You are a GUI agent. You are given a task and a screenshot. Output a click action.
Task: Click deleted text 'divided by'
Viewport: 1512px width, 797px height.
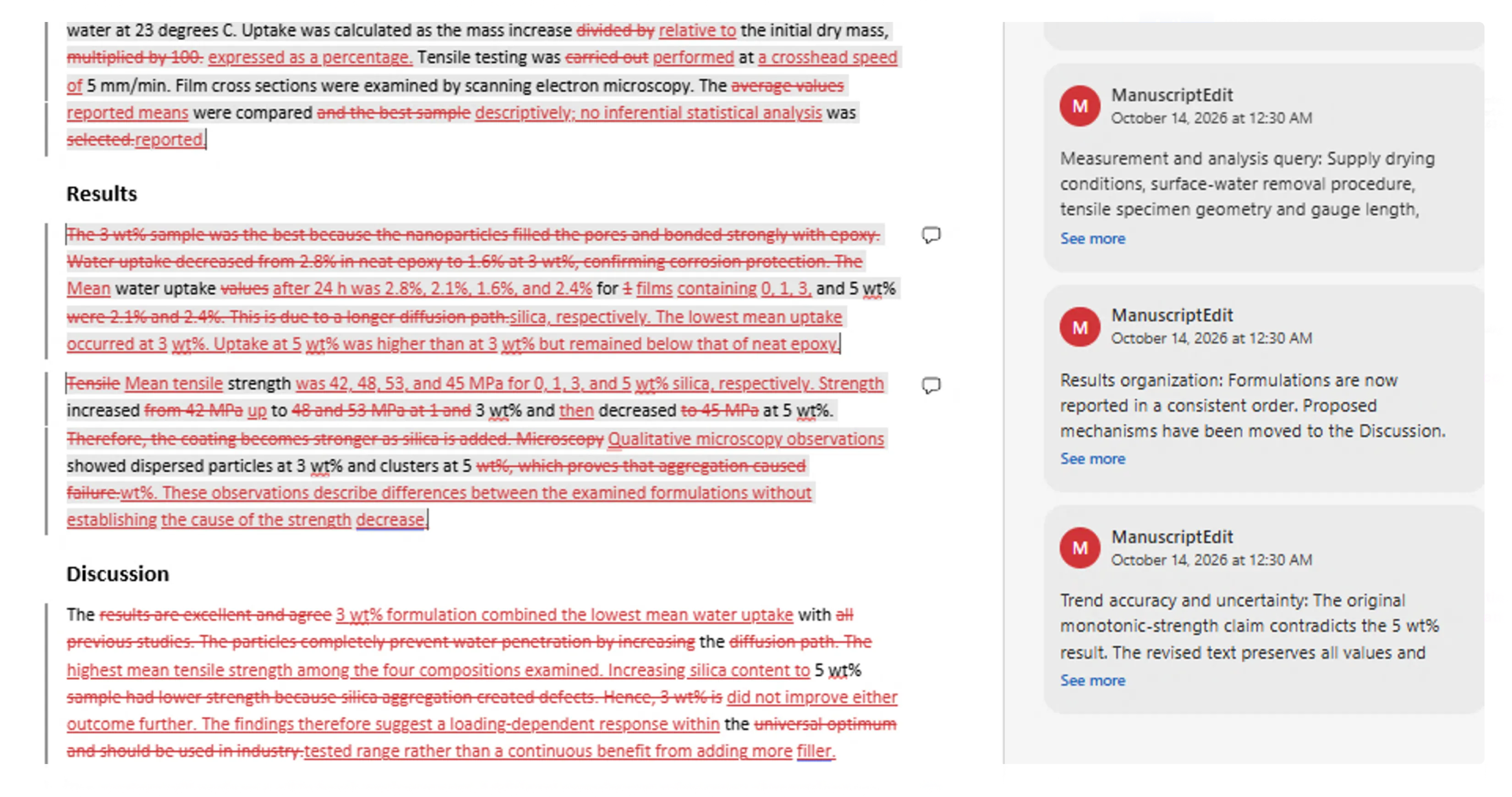point(615,31)
